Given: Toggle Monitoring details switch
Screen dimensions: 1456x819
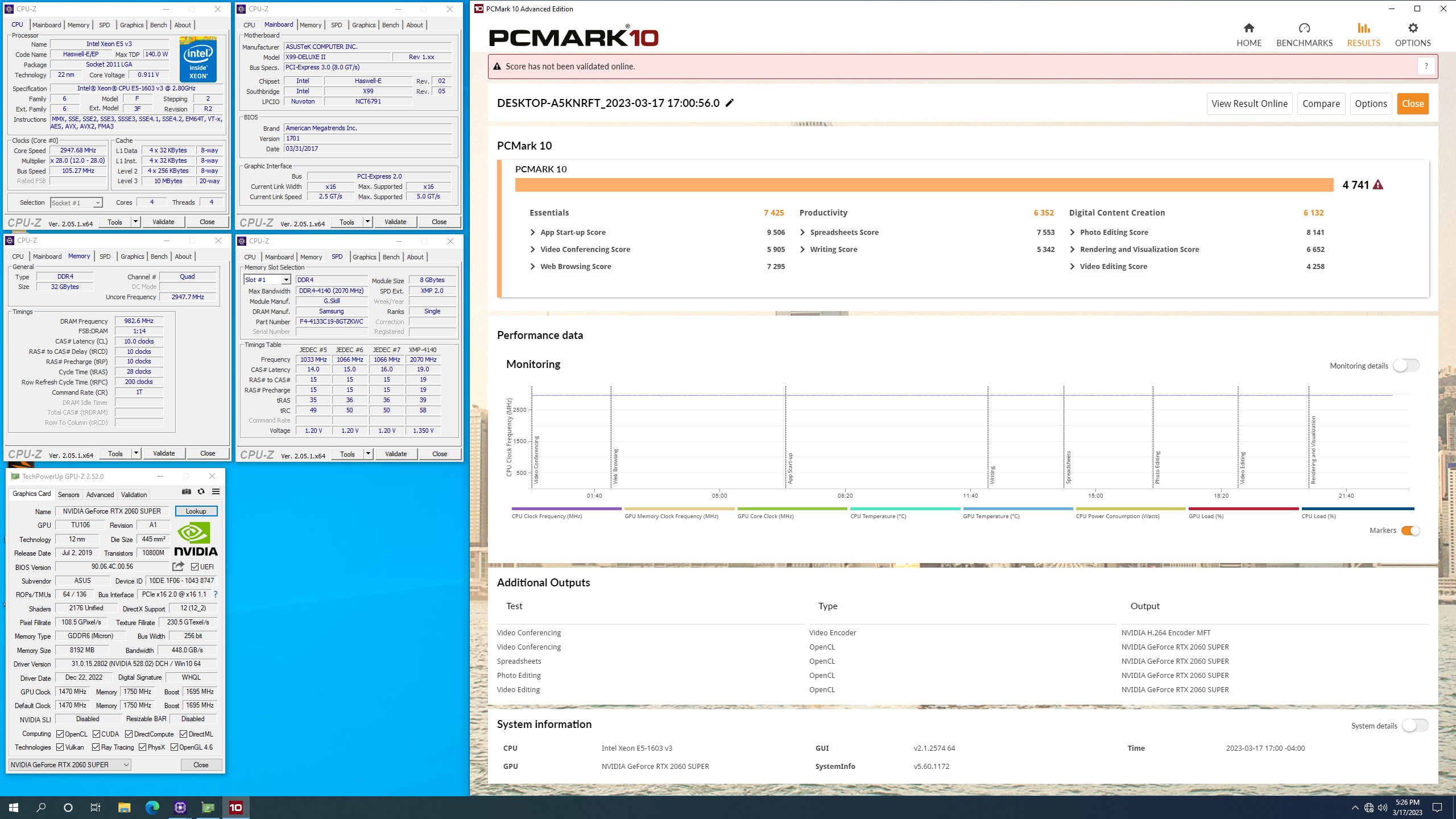Looking at the screenshot, I should [1406, 365].
